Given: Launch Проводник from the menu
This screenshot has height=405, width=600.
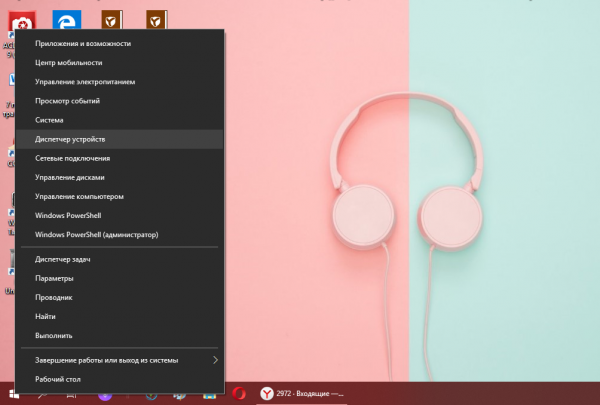Looking at the screenshot, I should [119, 297].
